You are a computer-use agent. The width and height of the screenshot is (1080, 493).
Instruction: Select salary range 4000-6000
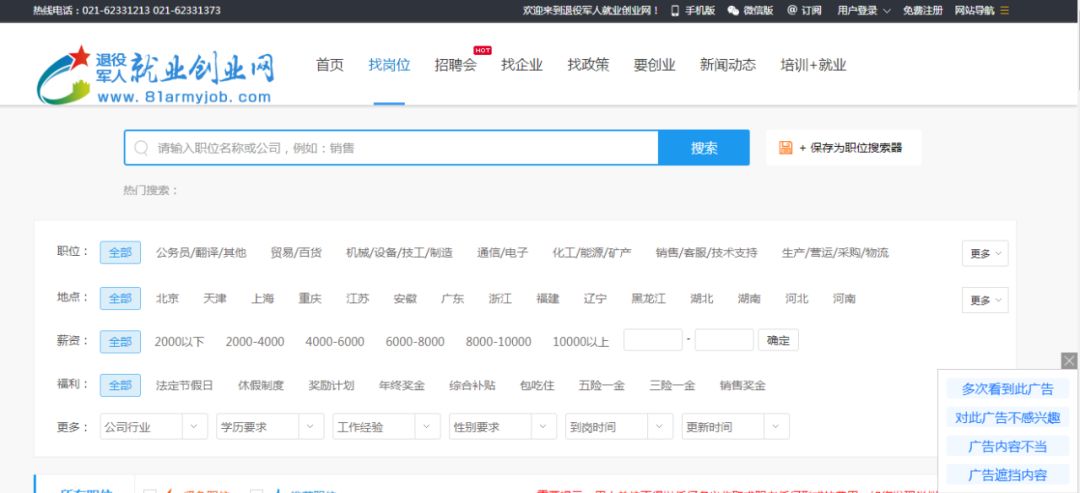pos(335,342)
